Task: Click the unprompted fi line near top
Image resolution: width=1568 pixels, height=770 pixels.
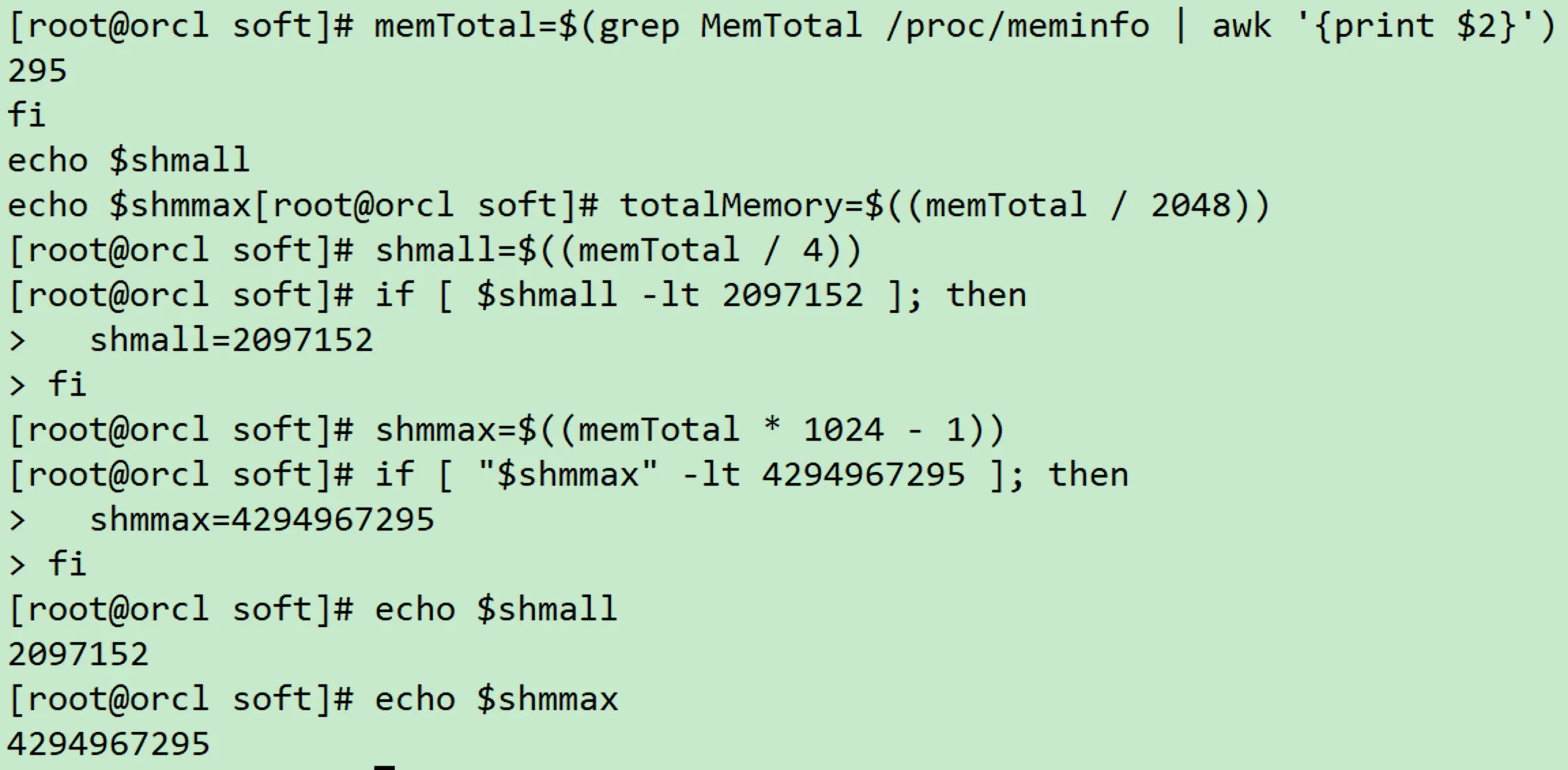Action: tap(27, 116)
